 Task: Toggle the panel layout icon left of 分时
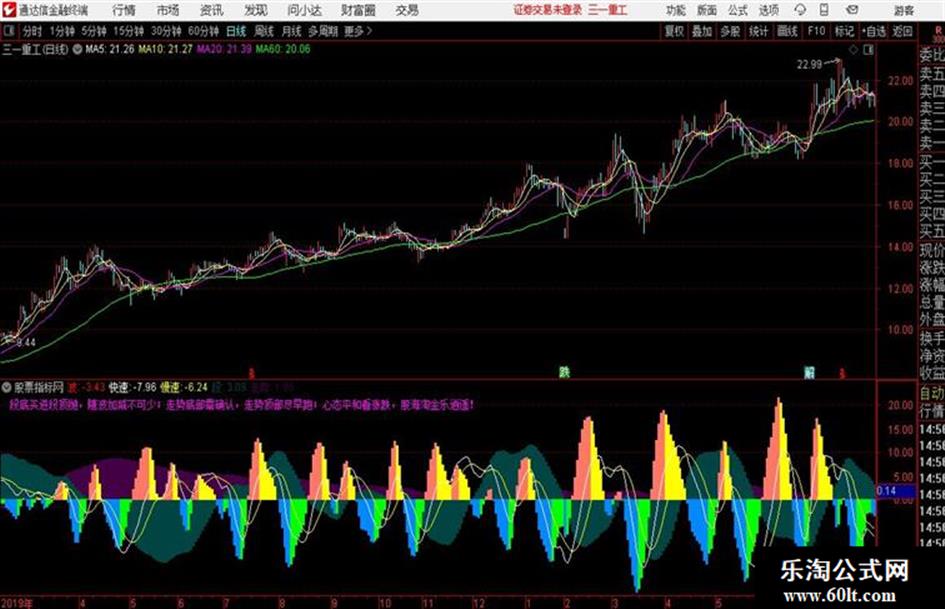(x=8, y=31)
